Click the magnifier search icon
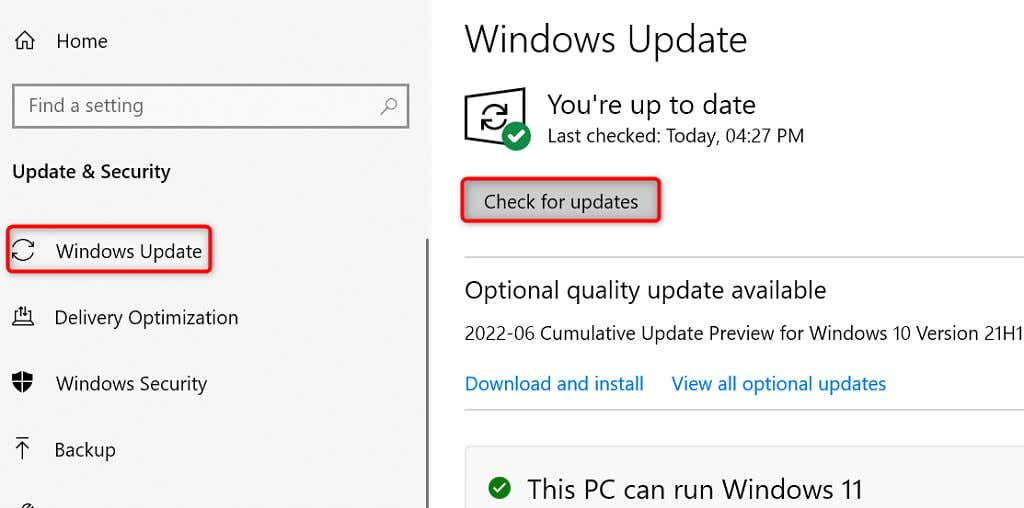Image resolution: width=1024 pixels, height=508 pixels. pos(389,105)
